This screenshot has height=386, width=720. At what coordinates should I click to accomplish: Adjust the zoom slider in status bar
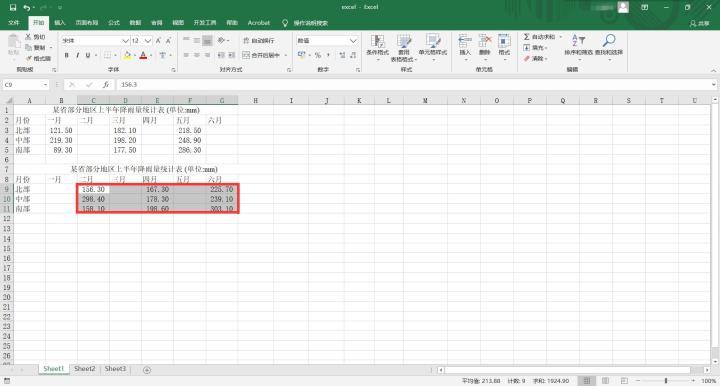pyautogui.click(x=666, y=381)
